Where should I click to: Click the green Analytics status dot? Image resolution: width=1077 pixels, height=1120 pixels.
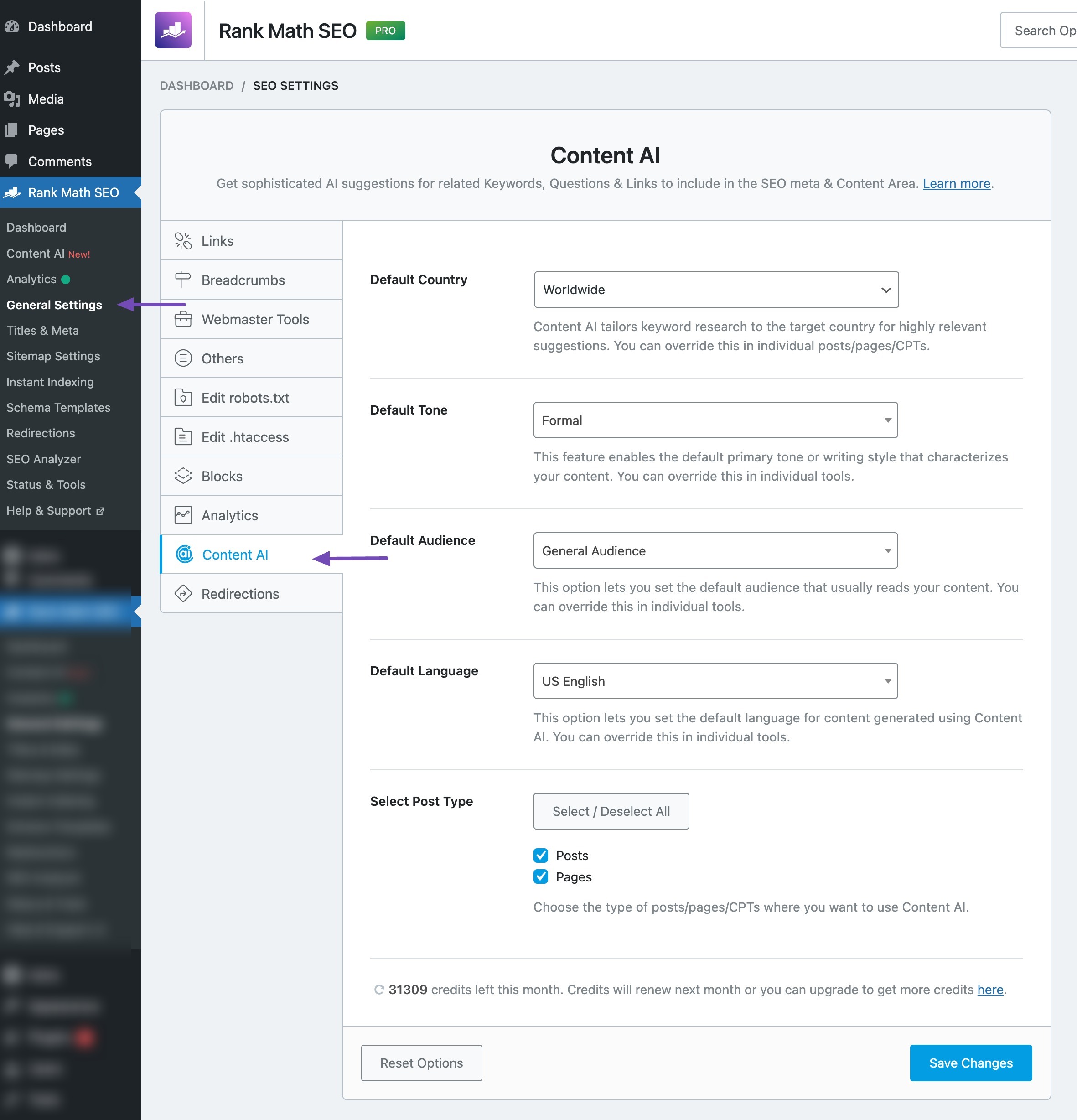point(66,280)
